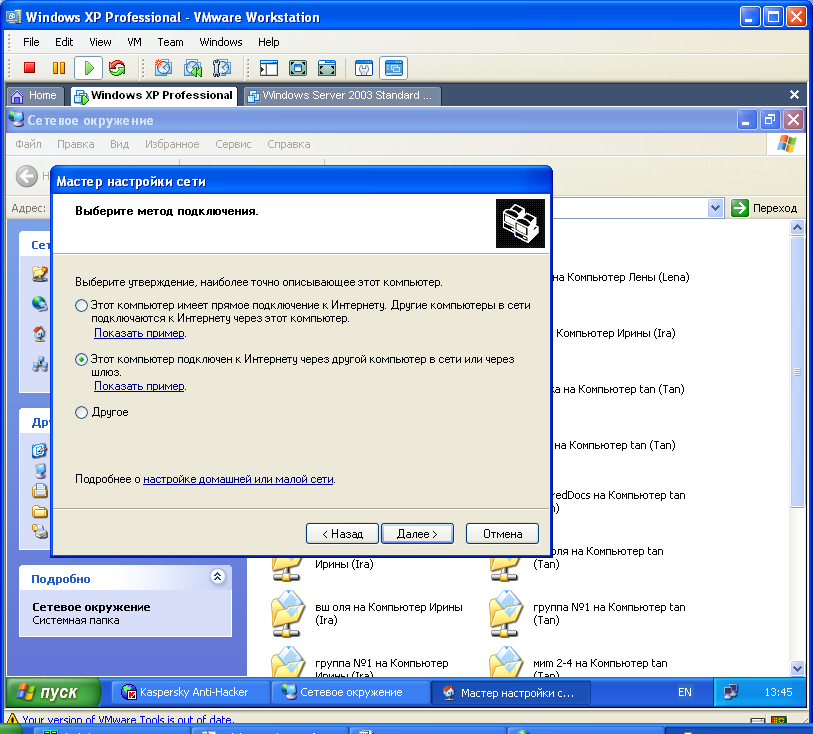
Task: Open the VMware View menu
Action: (x=100, y=42)
